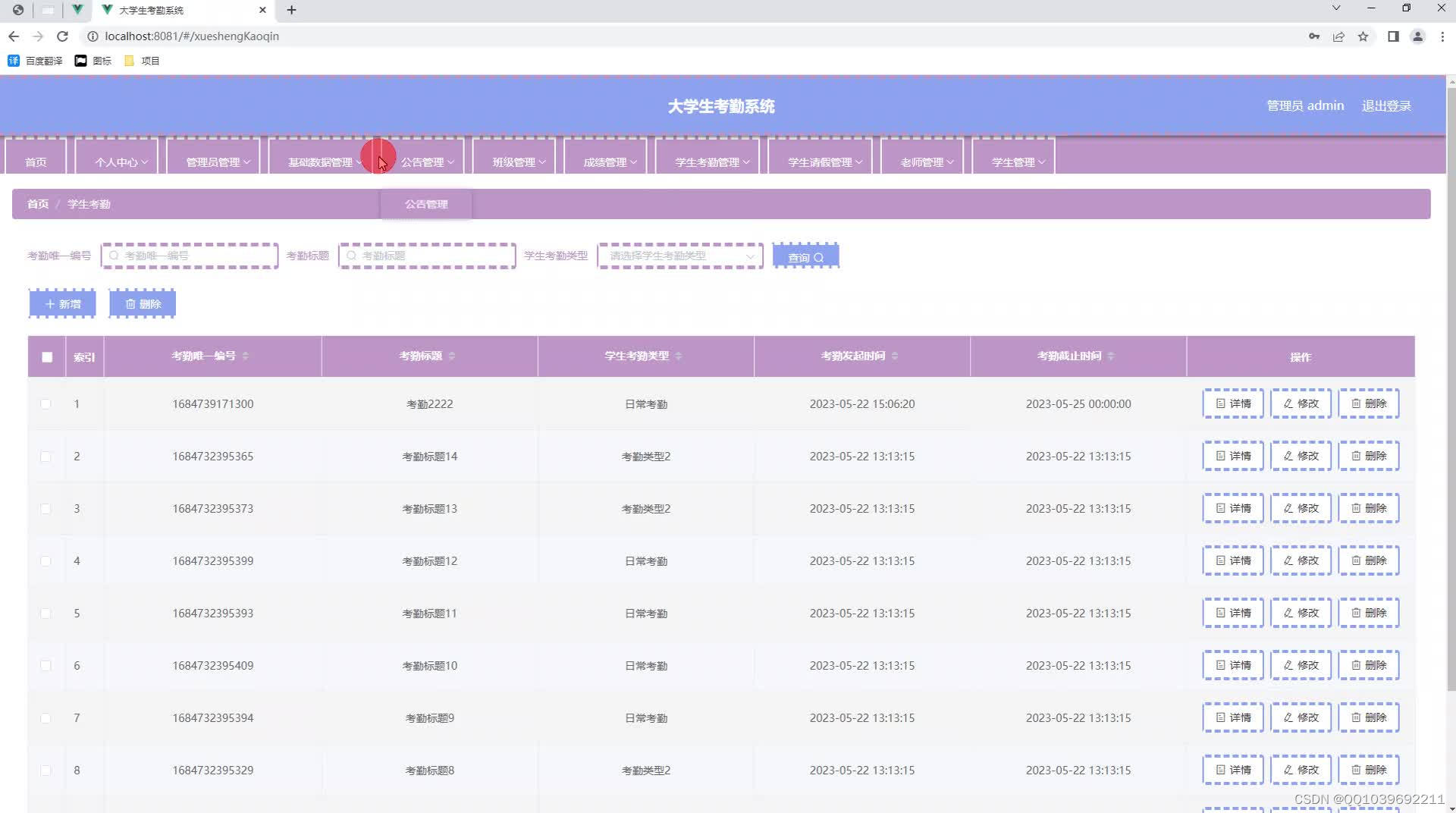
Task: Check the row 3 checkbox
Action: (x=45, y=509)
